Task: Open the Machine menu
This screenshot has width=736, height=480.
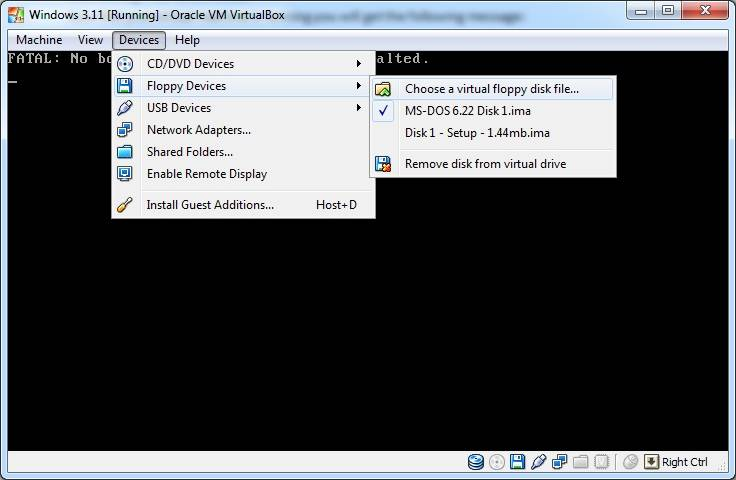Action: [x=39, y=40]
